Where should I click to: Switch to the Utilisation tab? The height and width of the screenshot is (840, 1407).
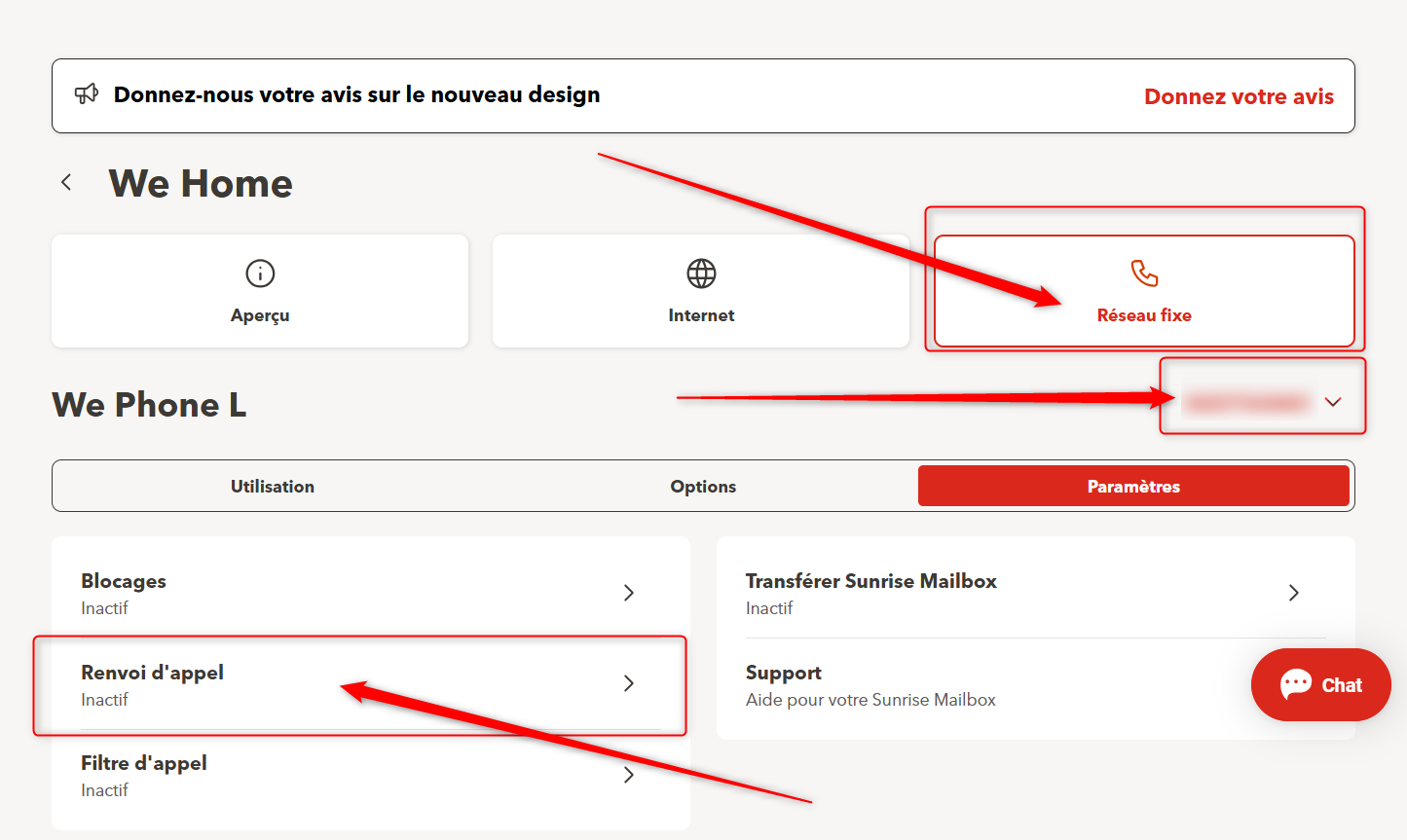click(273, 486)
